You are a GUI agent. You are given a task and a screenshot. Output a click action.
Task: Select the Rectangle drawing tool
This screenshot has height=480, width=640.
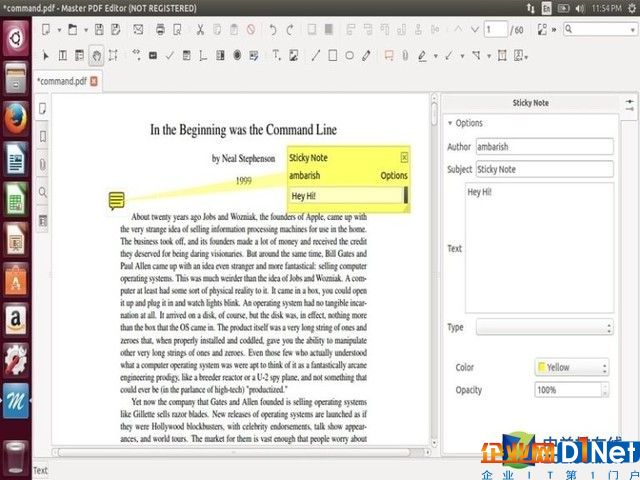(x=333, y=55)
